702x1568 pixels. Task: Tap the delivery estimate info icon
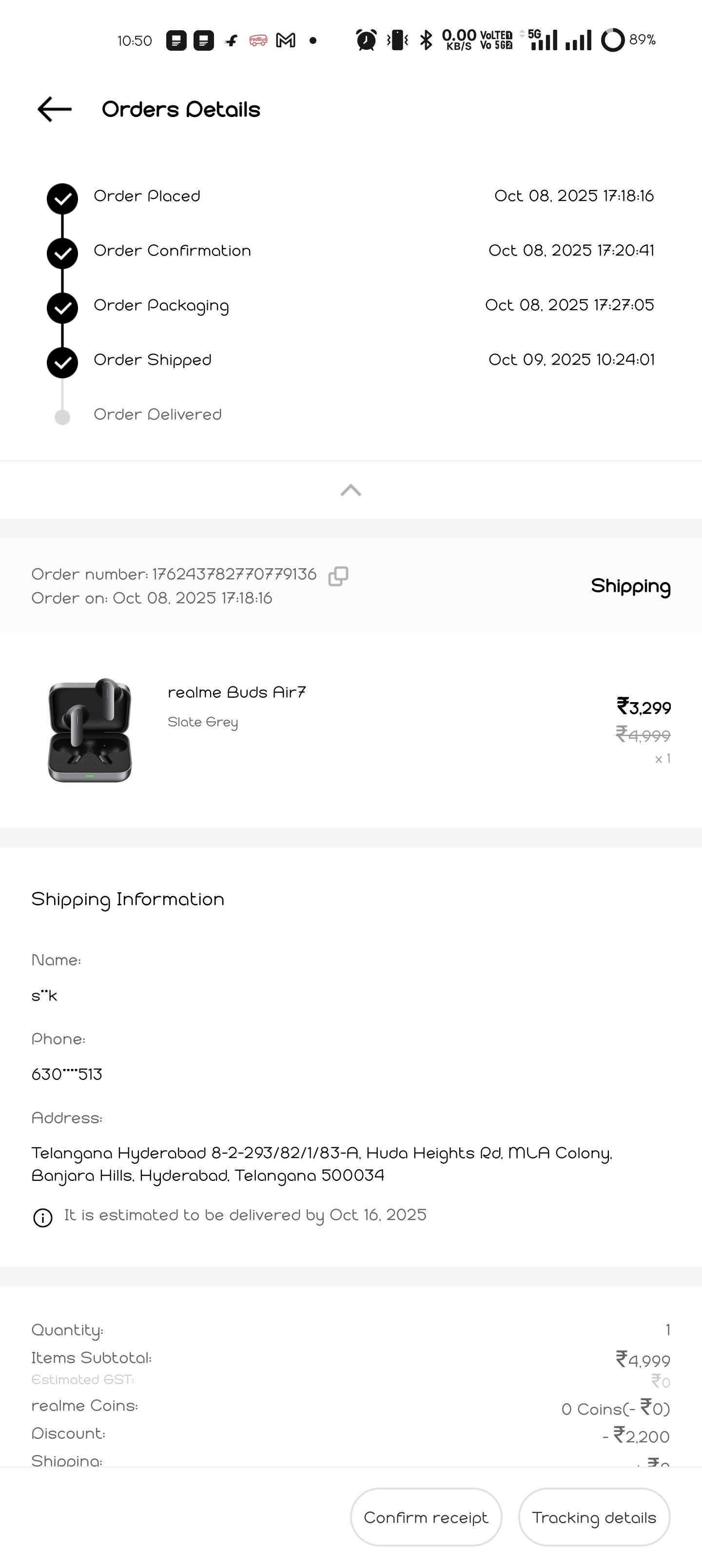tap(42, 1218)
